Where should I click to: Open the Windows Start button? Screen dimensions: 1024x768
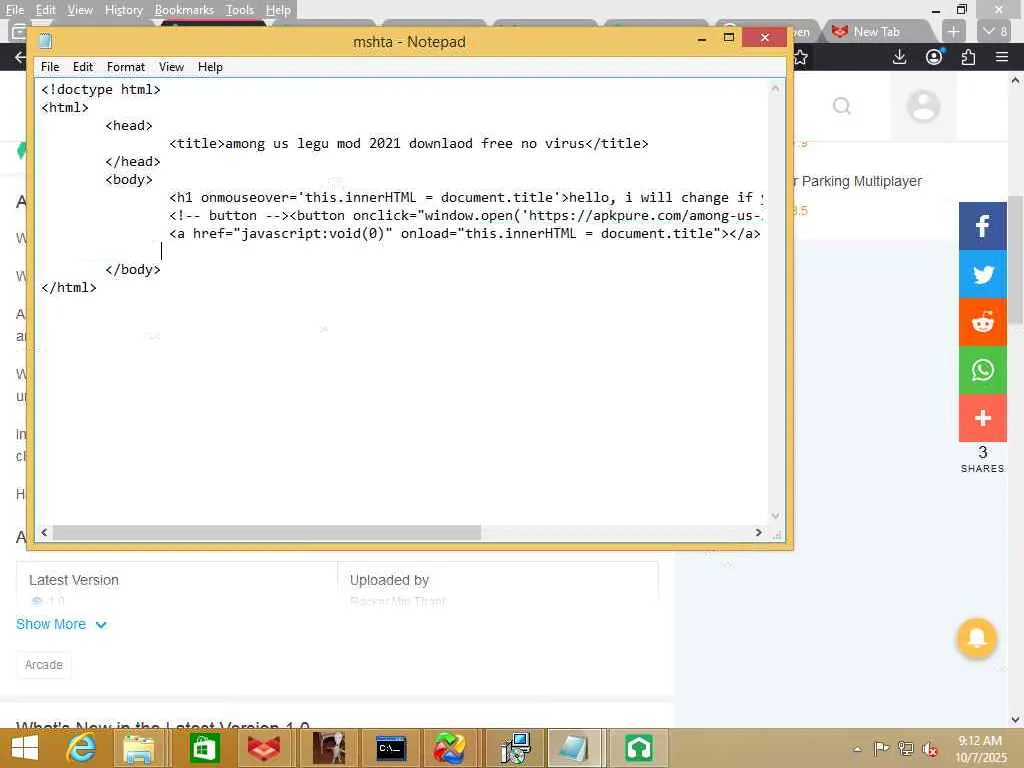coord(24,748)
